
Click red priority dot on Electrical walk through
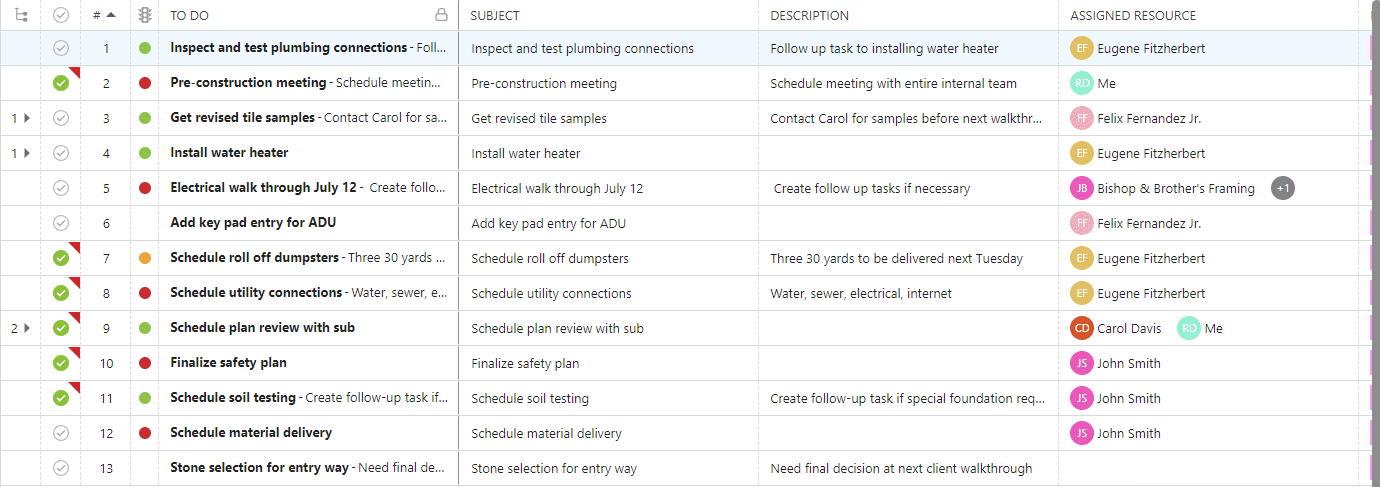click(145, 188)
